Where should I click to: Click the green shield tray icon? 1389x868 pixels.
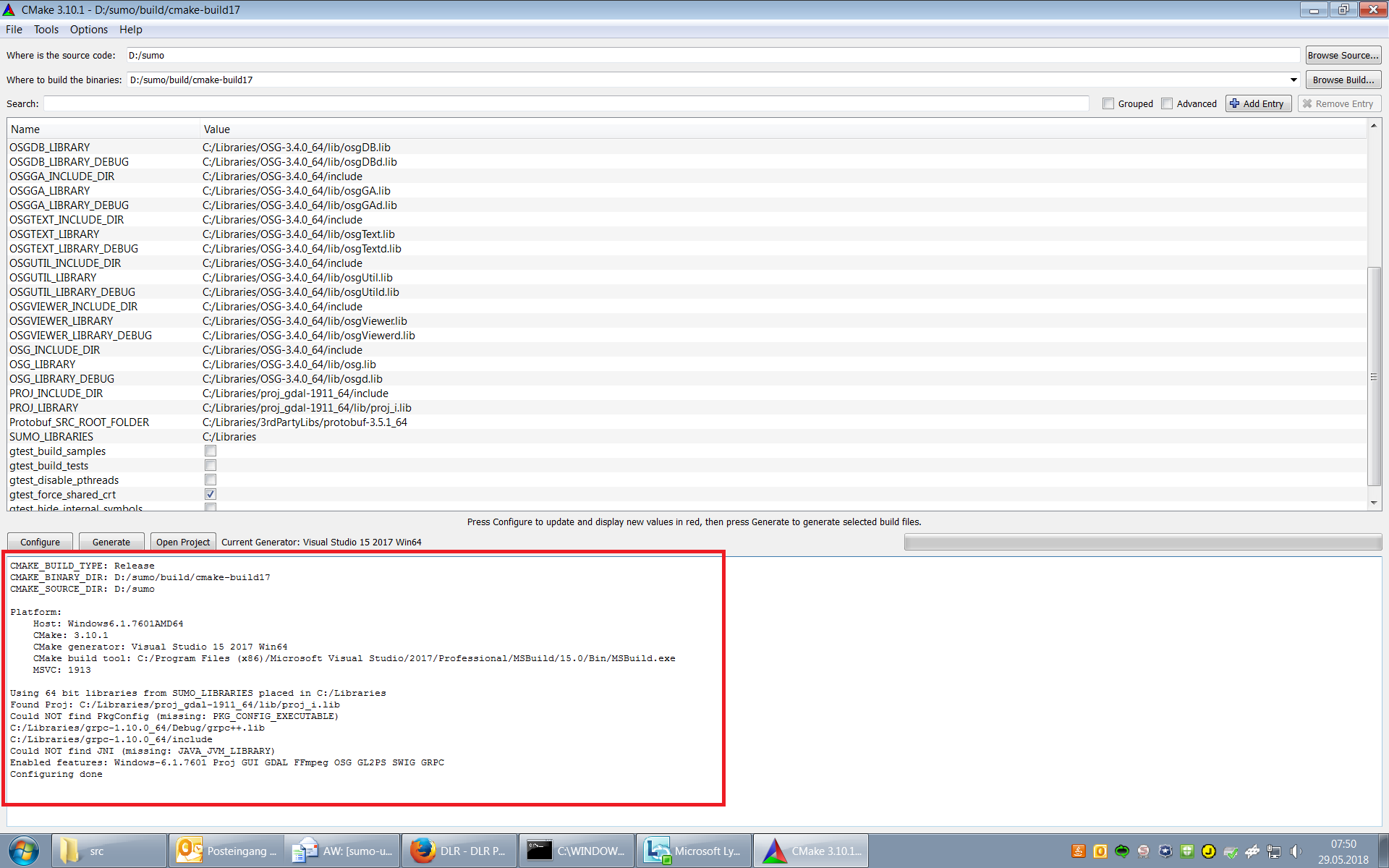point(1187,851)
